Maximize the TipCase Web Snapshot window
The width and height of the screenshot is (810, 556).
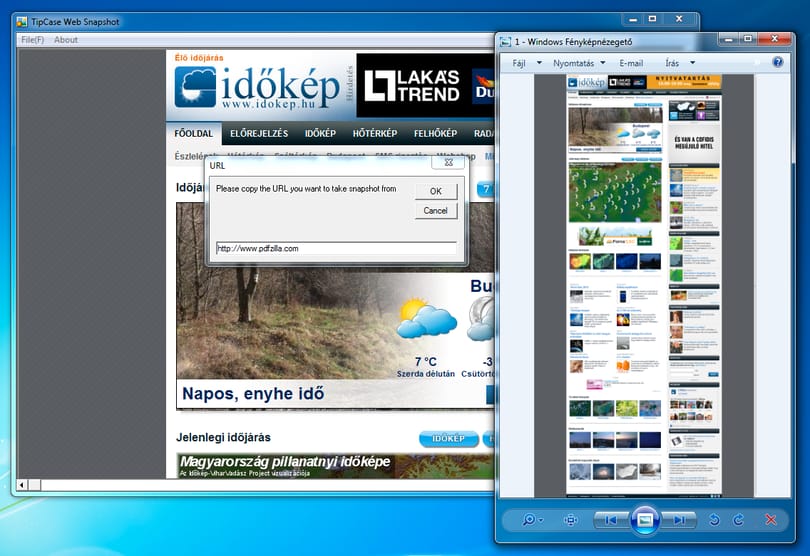click(x=652, y=19)
